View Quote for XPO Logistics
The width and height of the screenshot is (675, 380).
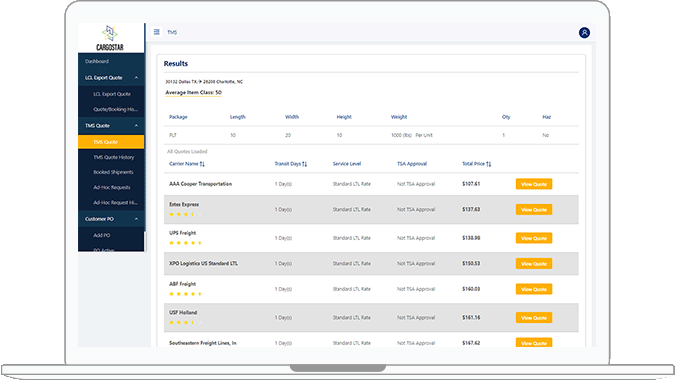(534, 263)
